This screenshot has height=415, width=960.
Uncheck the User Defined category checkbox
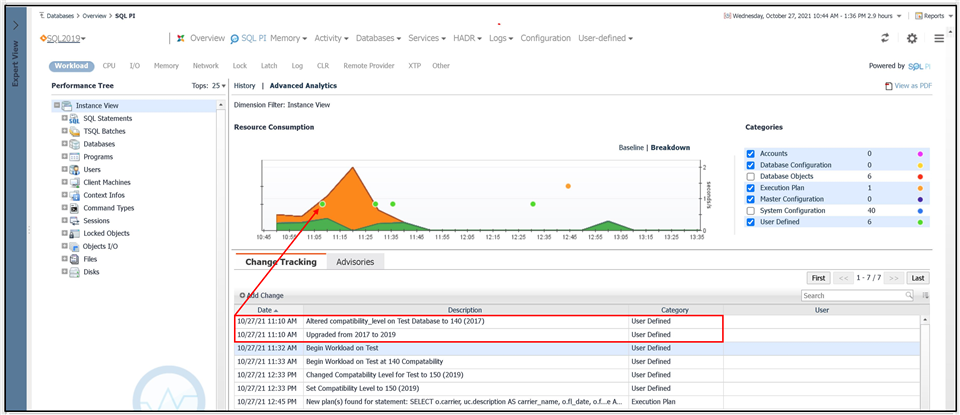[x=751, y=222]
